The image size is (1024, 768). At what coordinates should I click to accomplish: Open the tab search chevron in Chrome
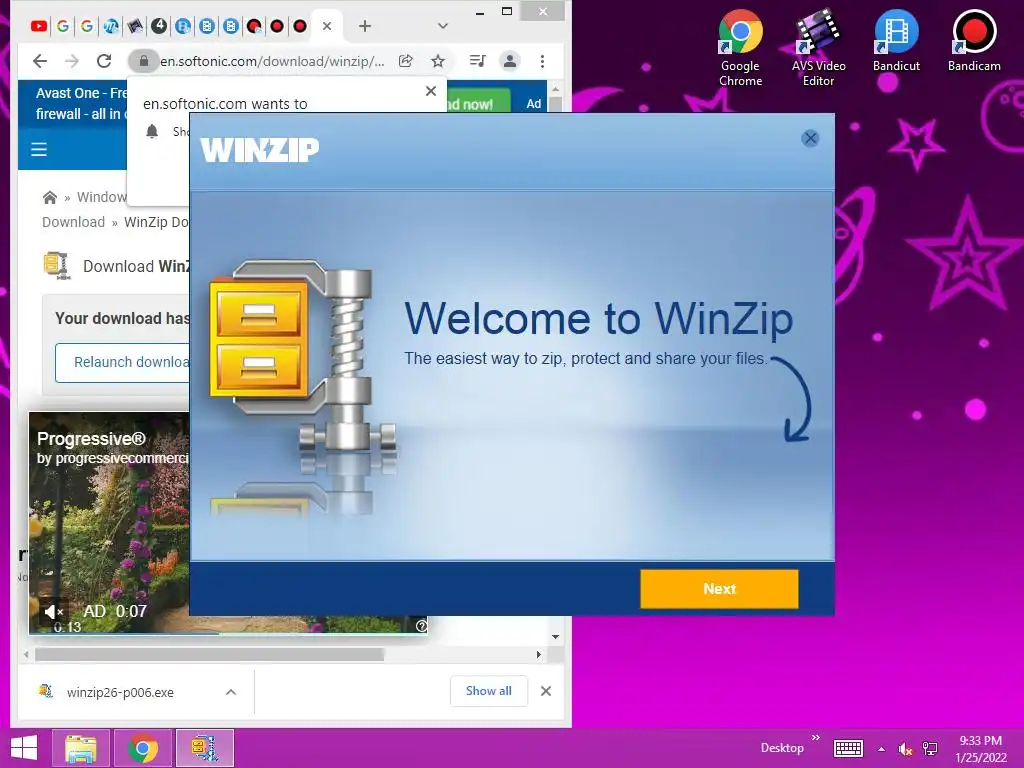443,26
